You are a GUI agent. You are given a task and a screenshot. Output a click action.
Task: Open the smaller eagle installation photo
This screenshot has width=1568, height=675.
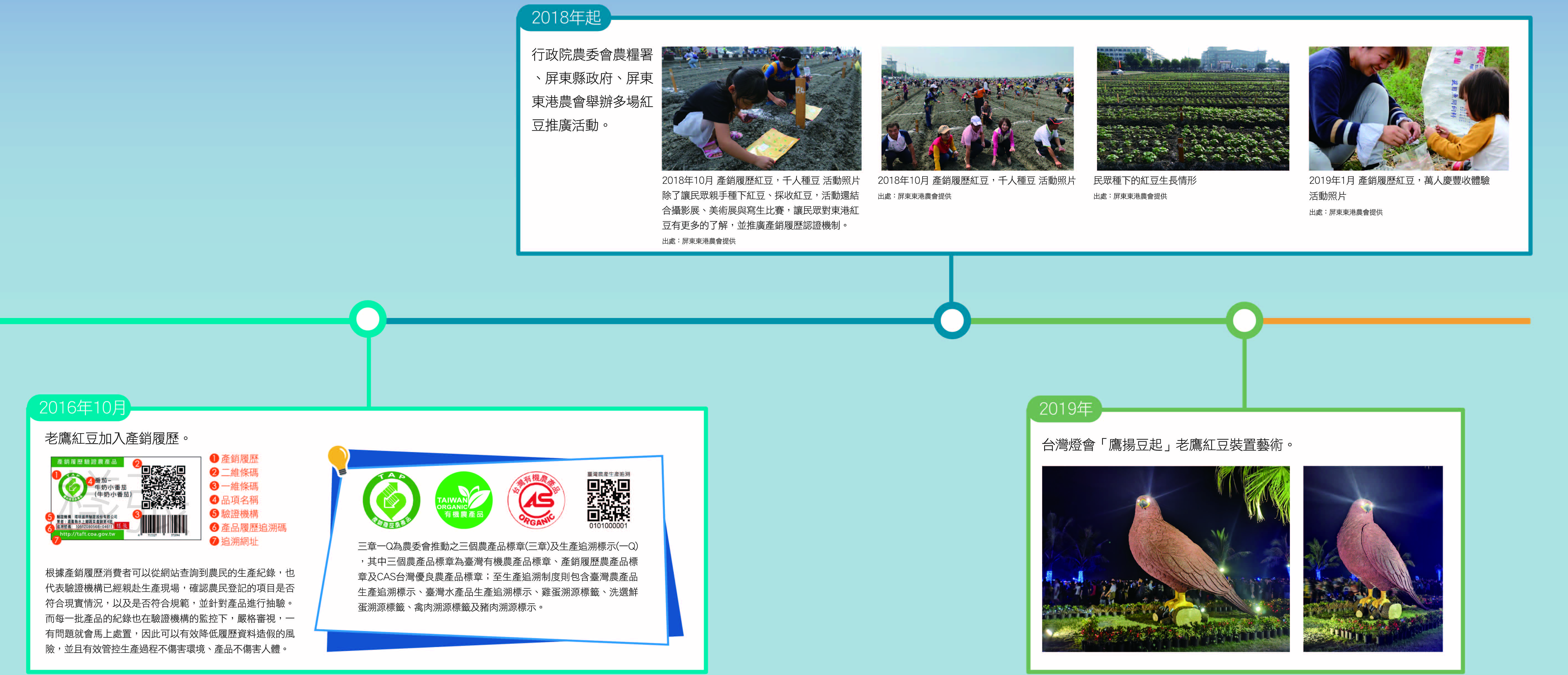(x=1373, y=559)
